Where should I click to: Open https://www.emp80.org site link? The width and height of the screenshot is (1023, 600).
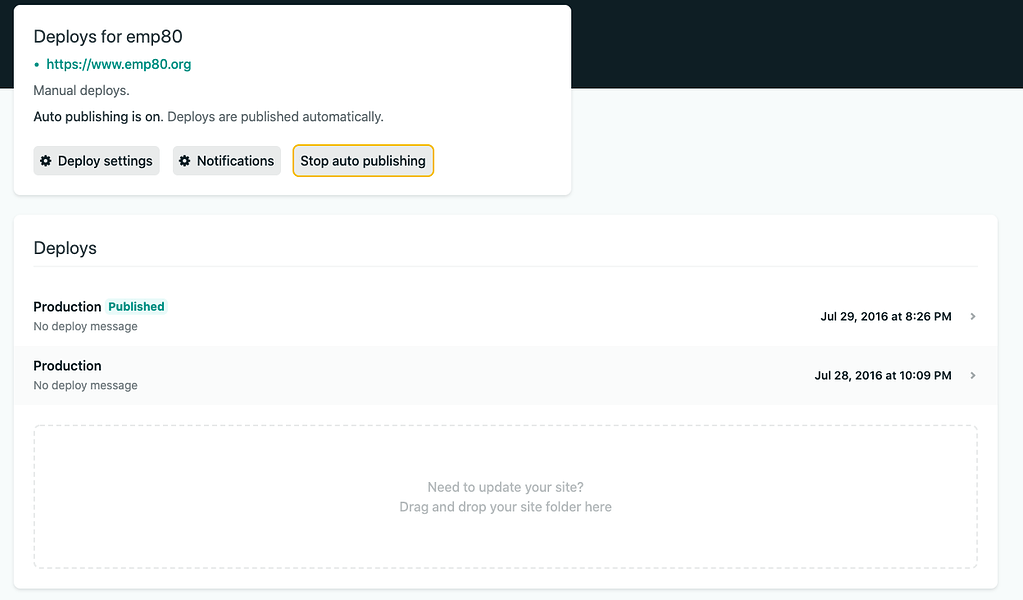[x=119, y=63]
